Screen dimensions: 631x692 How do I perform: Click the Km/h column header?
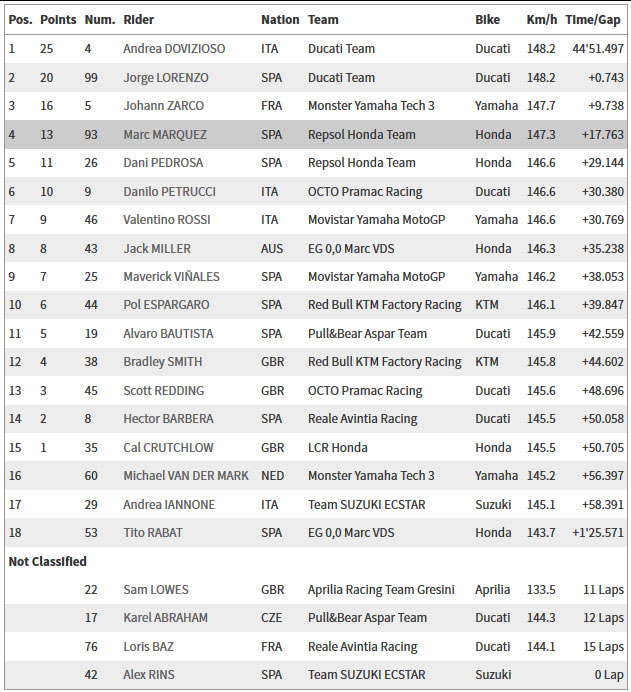click(x=542, y=20)
